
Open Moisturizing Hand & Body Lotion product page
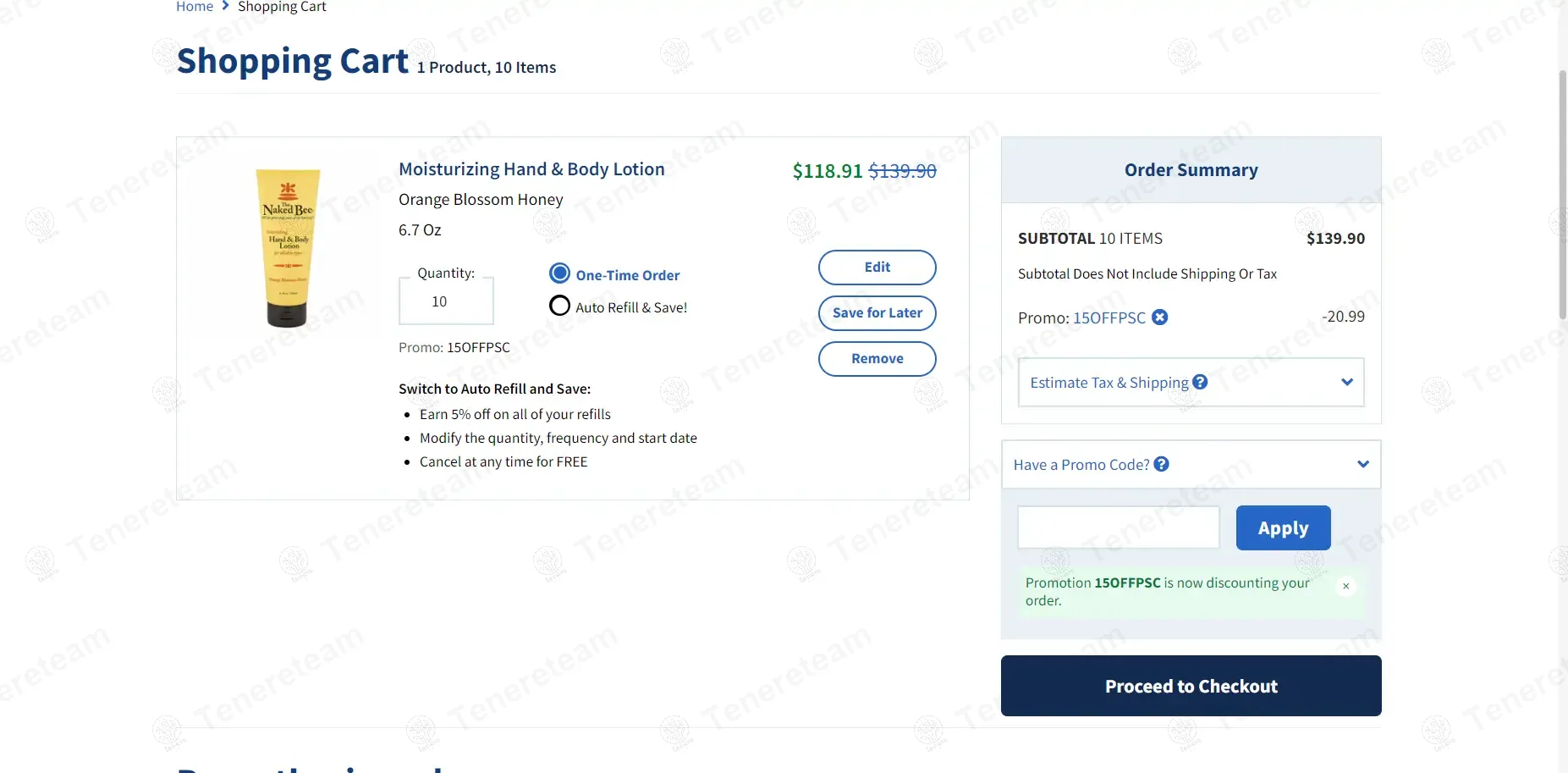coord(531,169)
